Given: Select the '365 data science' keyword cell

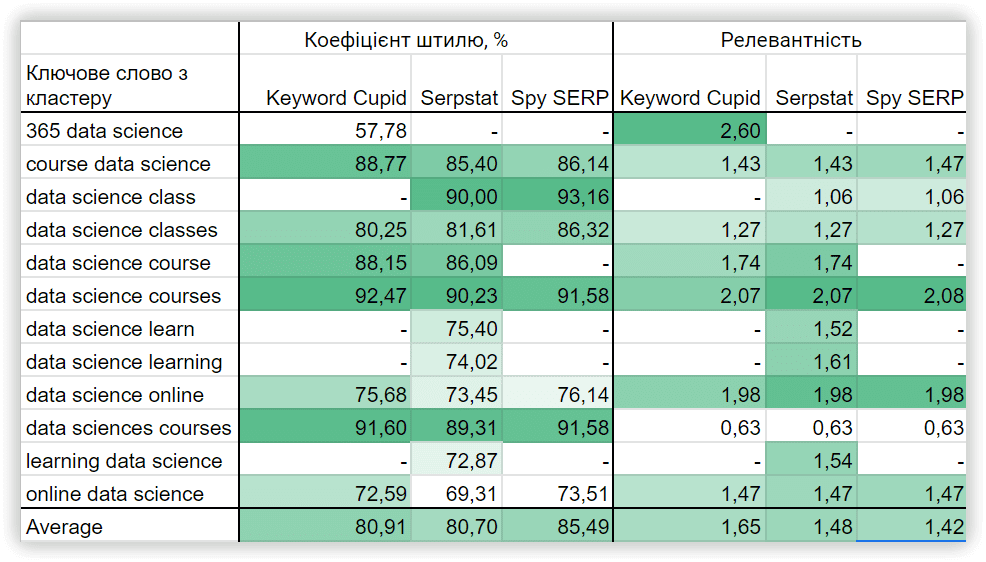Looking at the screenshot, I should tap(130, 130).
